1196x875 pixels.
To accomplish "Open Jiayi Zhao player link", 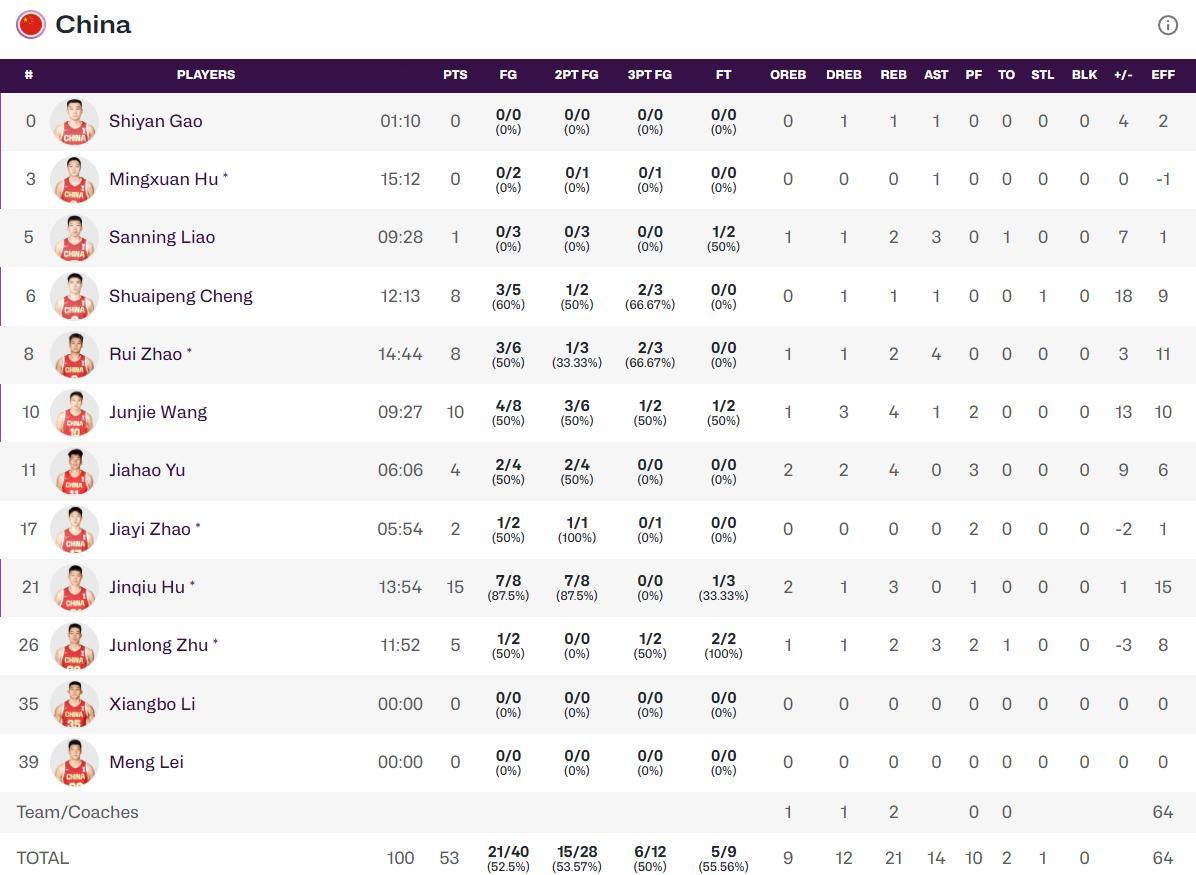I will click(x=150, y=529).
